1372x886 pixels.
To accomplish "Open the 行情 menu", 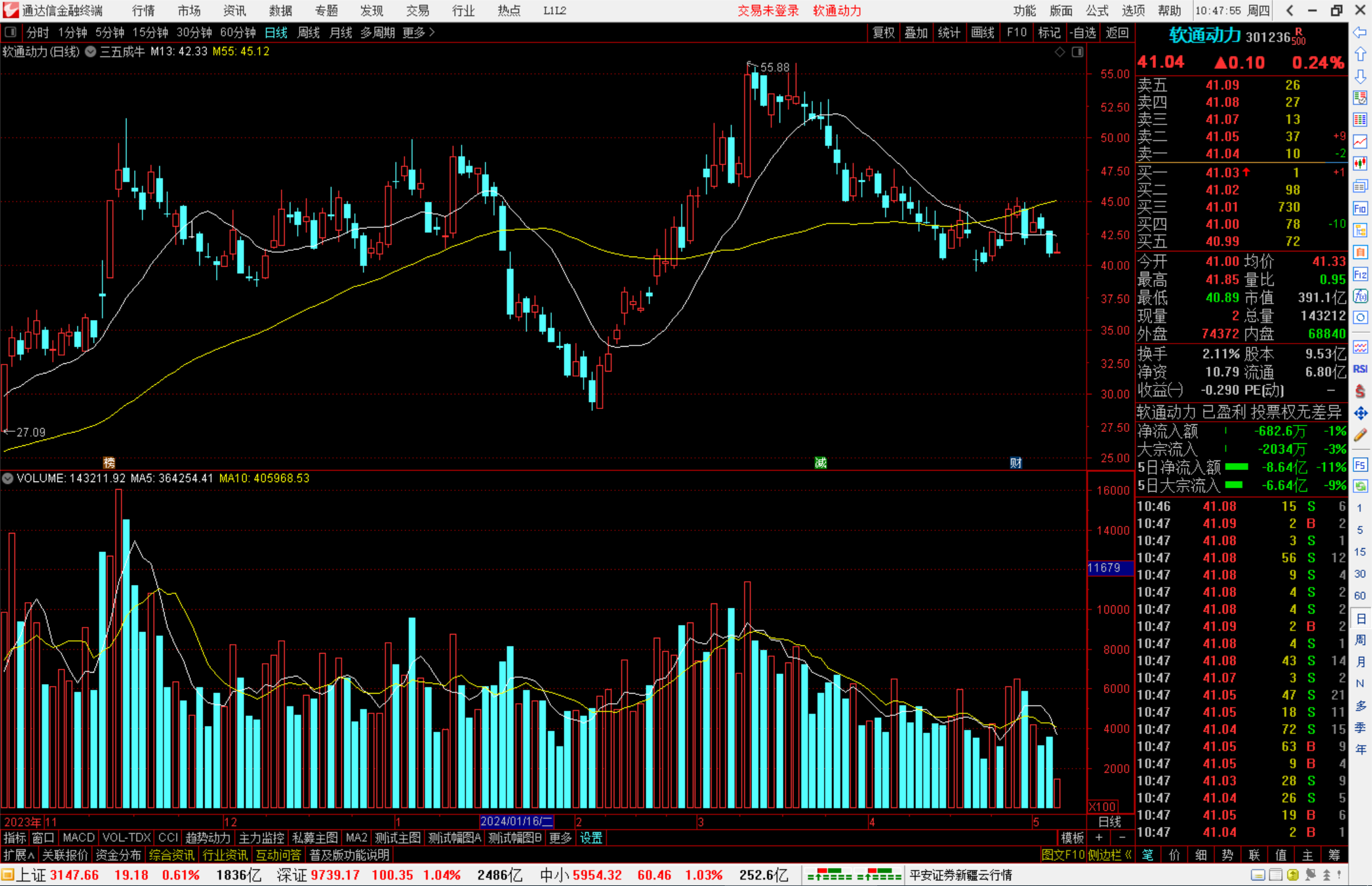I will tap(144, 11).
